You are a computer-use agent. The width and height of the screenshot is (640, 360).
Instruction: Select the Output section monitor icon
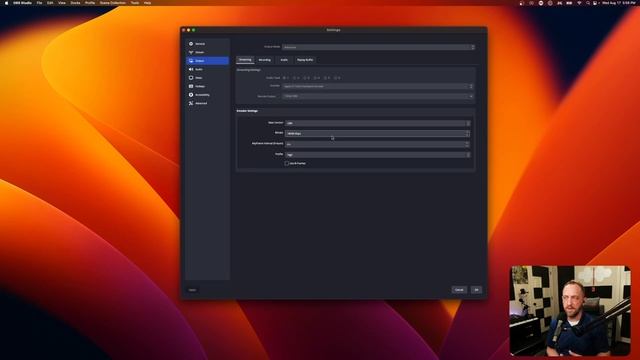pyautogui.click(x=191, y=61)
